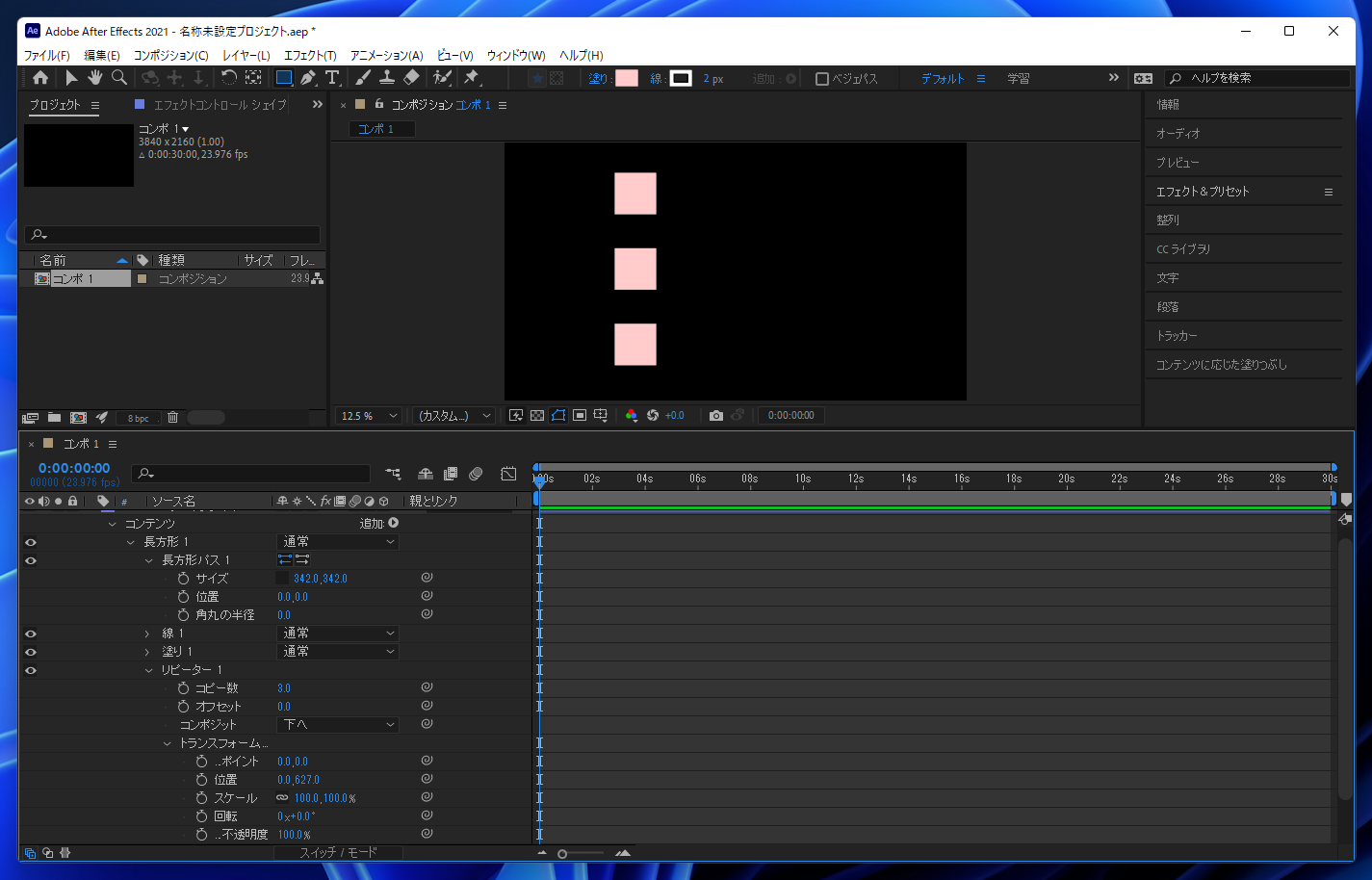Enable the Bezier path checkbox
The height and width of the screenshot is (880, 1372).
[822, 79]
